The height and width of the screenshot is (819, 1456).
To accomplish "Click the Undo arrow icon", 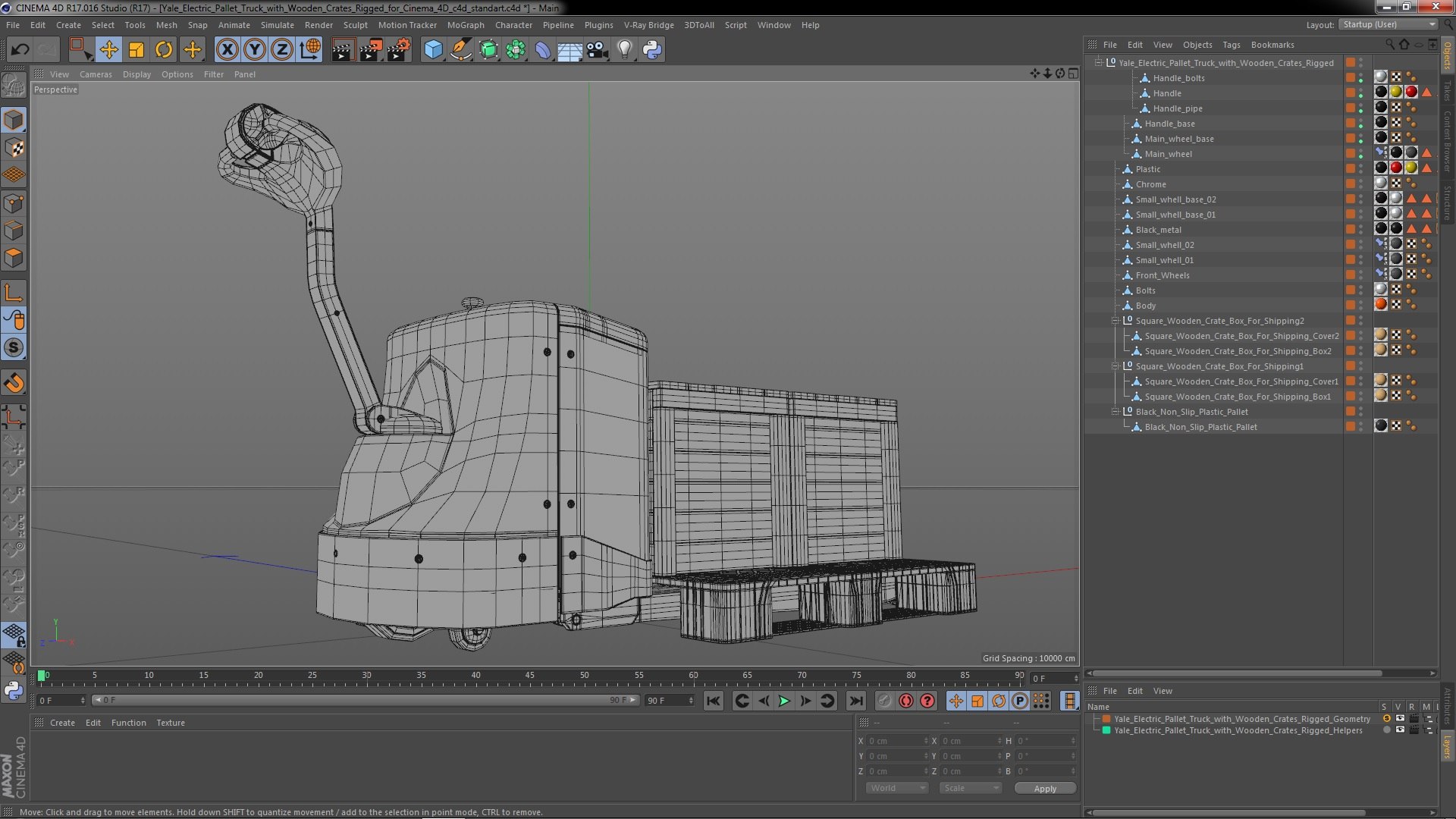I will [20, 50].
